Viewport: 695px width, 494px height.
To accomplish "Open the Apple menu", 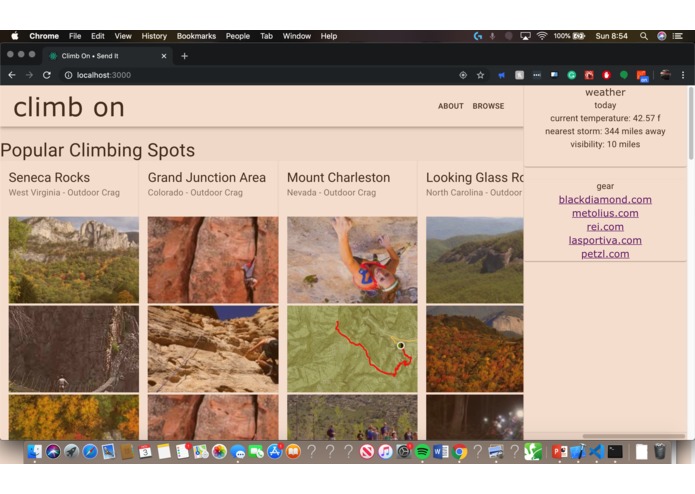I will 15,36.
